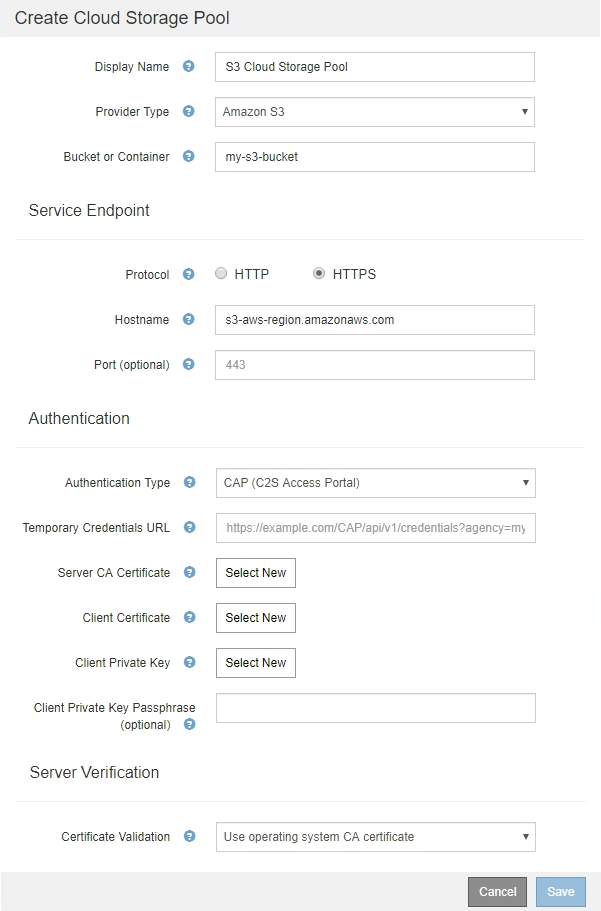
Task: Open help for Bucket or Container
Action: tap(189, 157)
